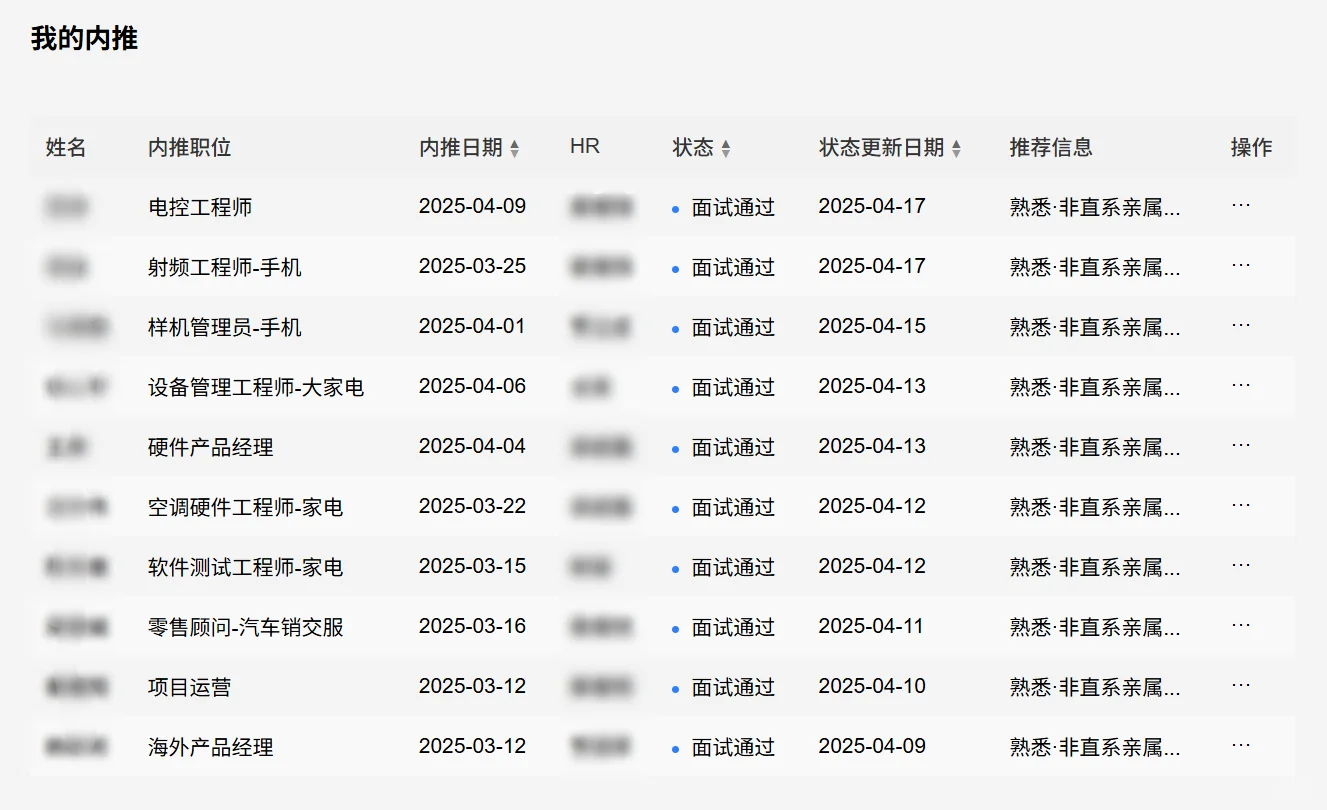
Task: Select the 姓名 column header
Action: pos(64,146)
